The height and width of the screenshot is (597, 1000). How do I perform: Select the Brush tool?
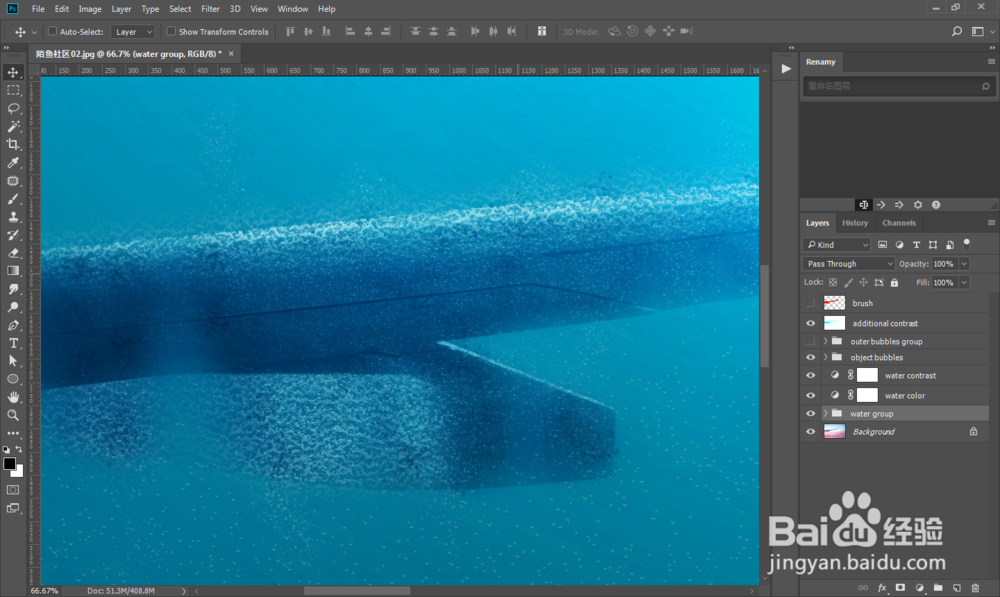click(13, 199)
